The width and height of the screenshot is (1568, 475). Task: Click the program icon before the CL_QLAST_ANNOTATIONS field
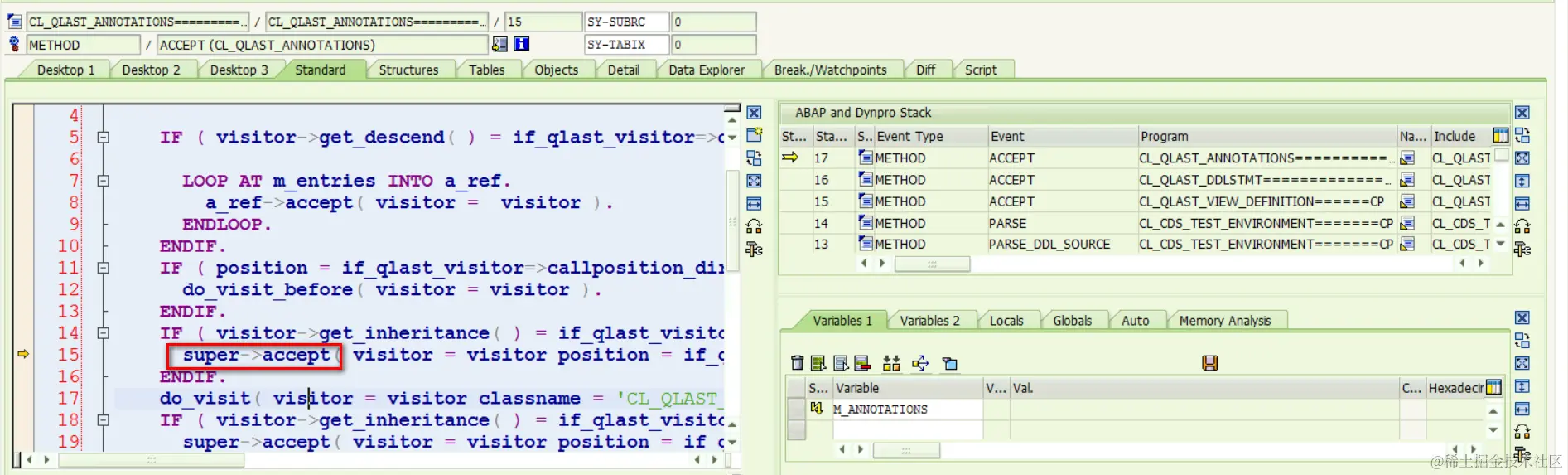14,22
